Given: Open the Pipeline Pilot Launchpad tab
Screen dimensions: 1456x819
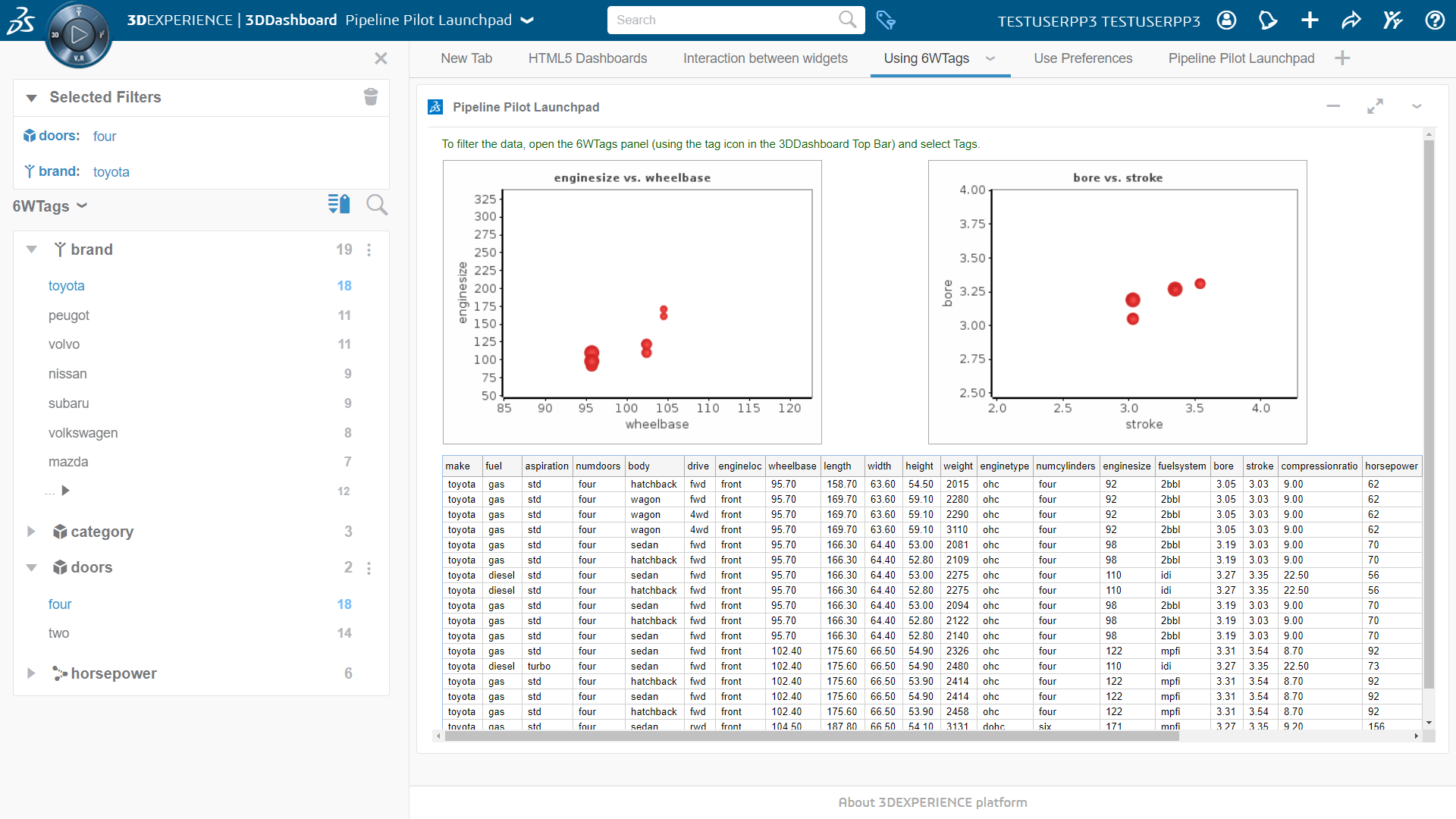Looking at the screenshot, I should (1241, 58).
